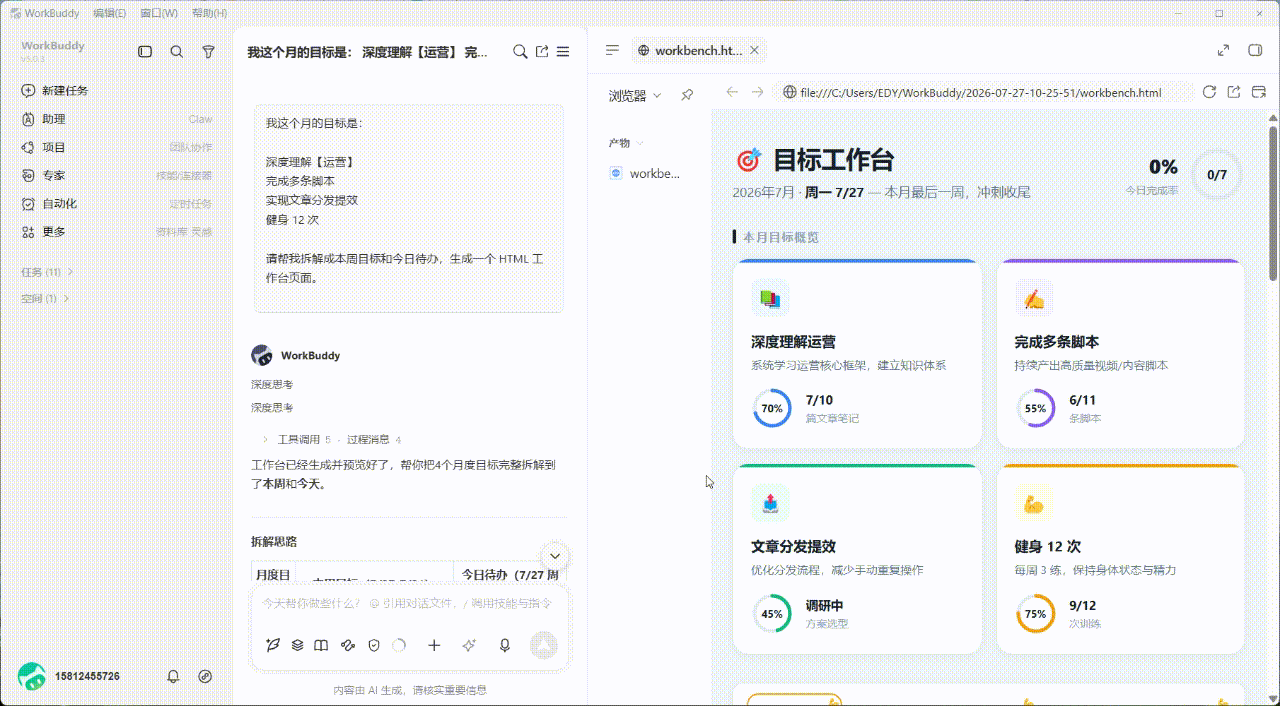Add attachment with the plus icon
Screen dimensions: 1280x706
click(434, 646)
